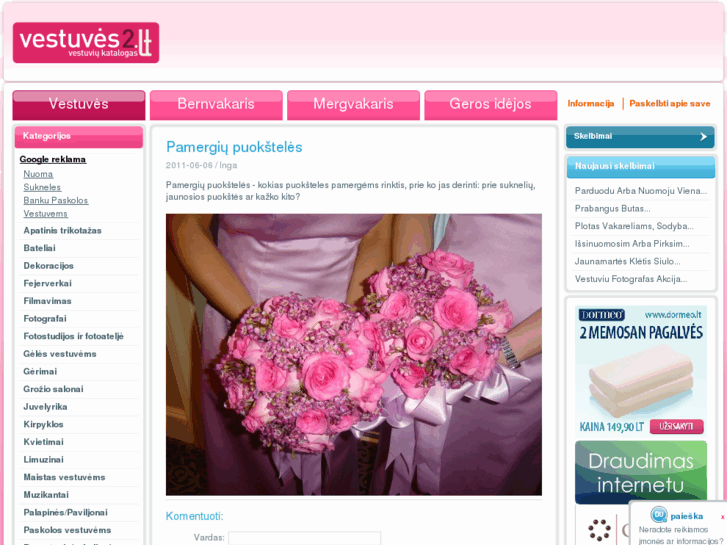Image resolution: width=727 pixels, height=545 pixels.
Task: Open the Geros idėjos tab
Action: 491,105
